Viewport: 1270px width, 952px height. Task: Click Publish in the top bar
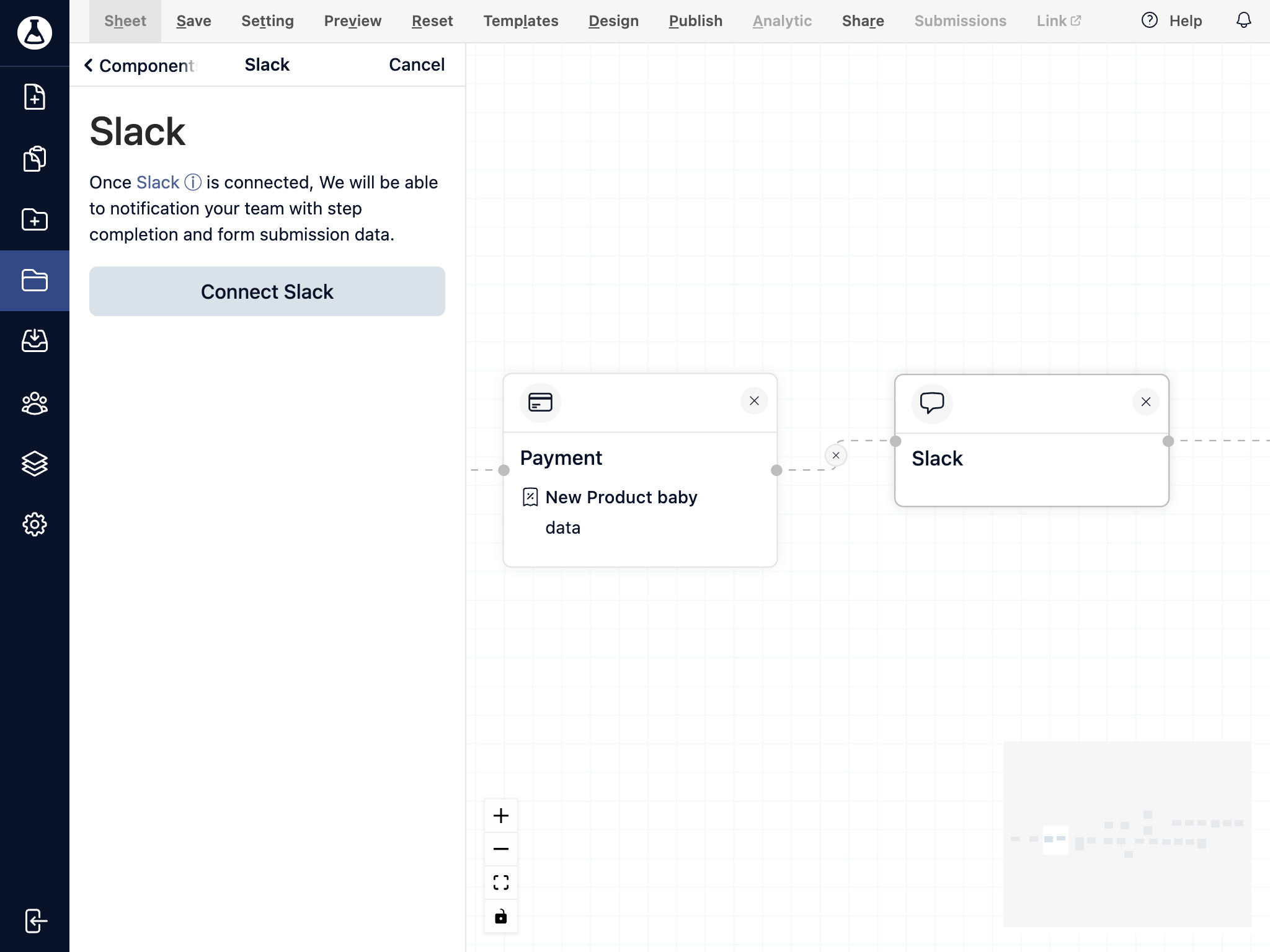[696, 21]
